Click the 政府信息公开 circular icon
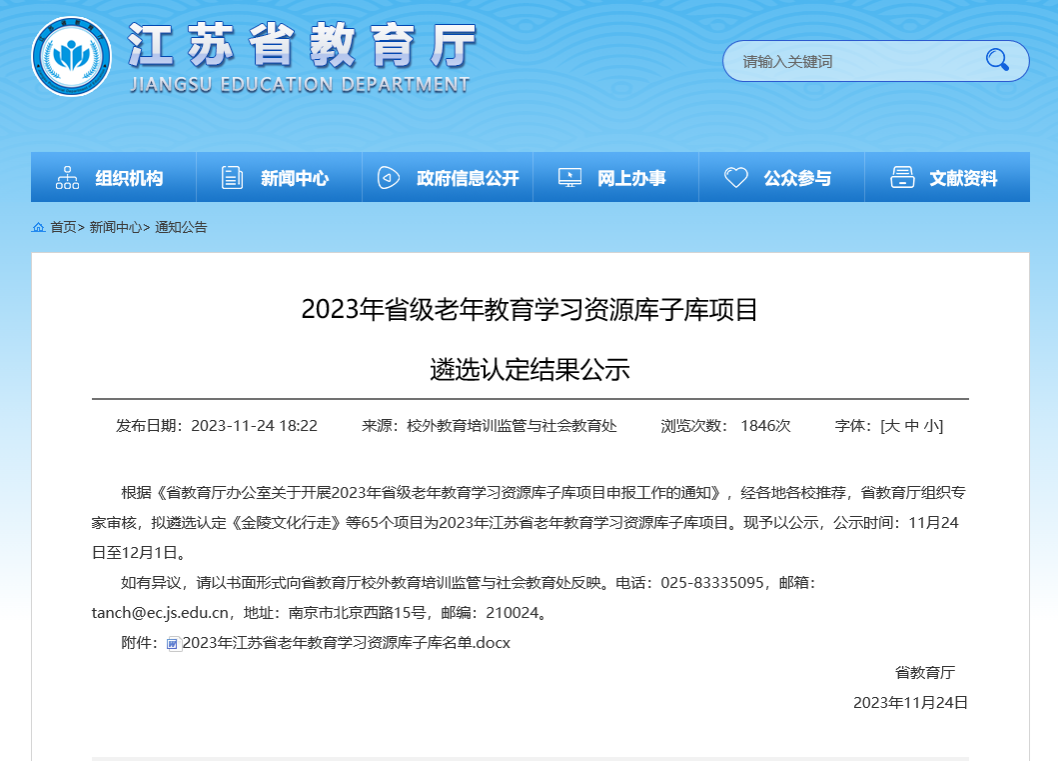Image resolution: width=1058 pixels, height=761 pixels. point(388,177)
